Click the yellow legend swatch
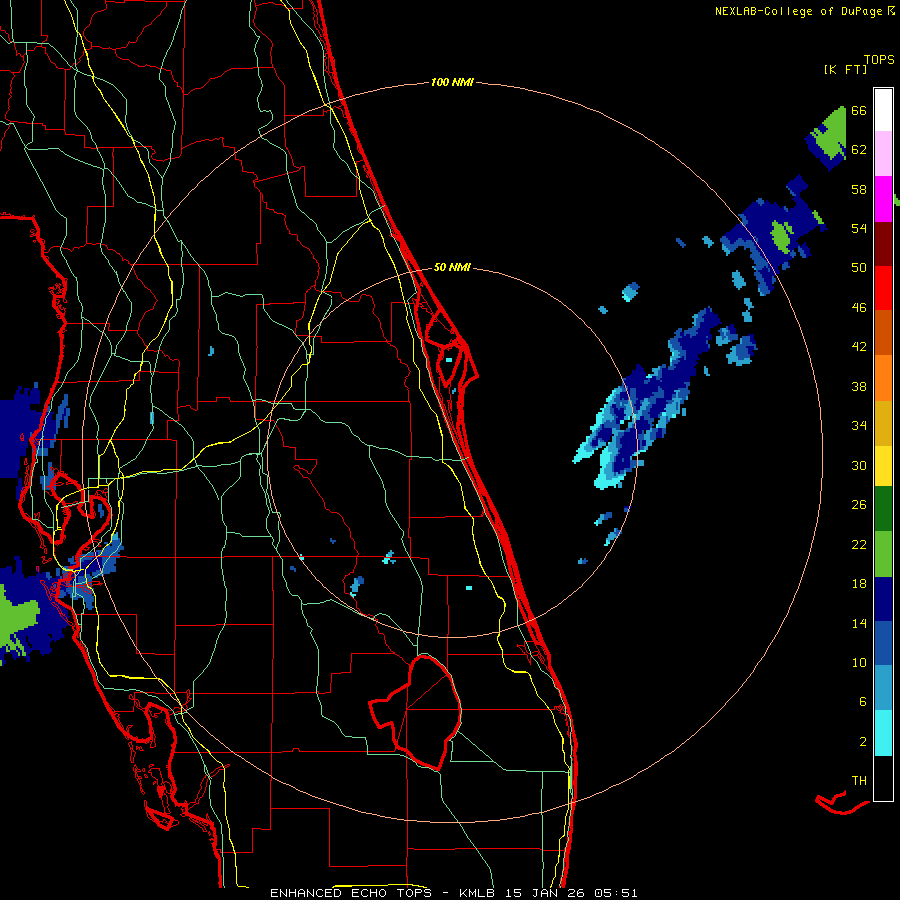 coord(883,466)
